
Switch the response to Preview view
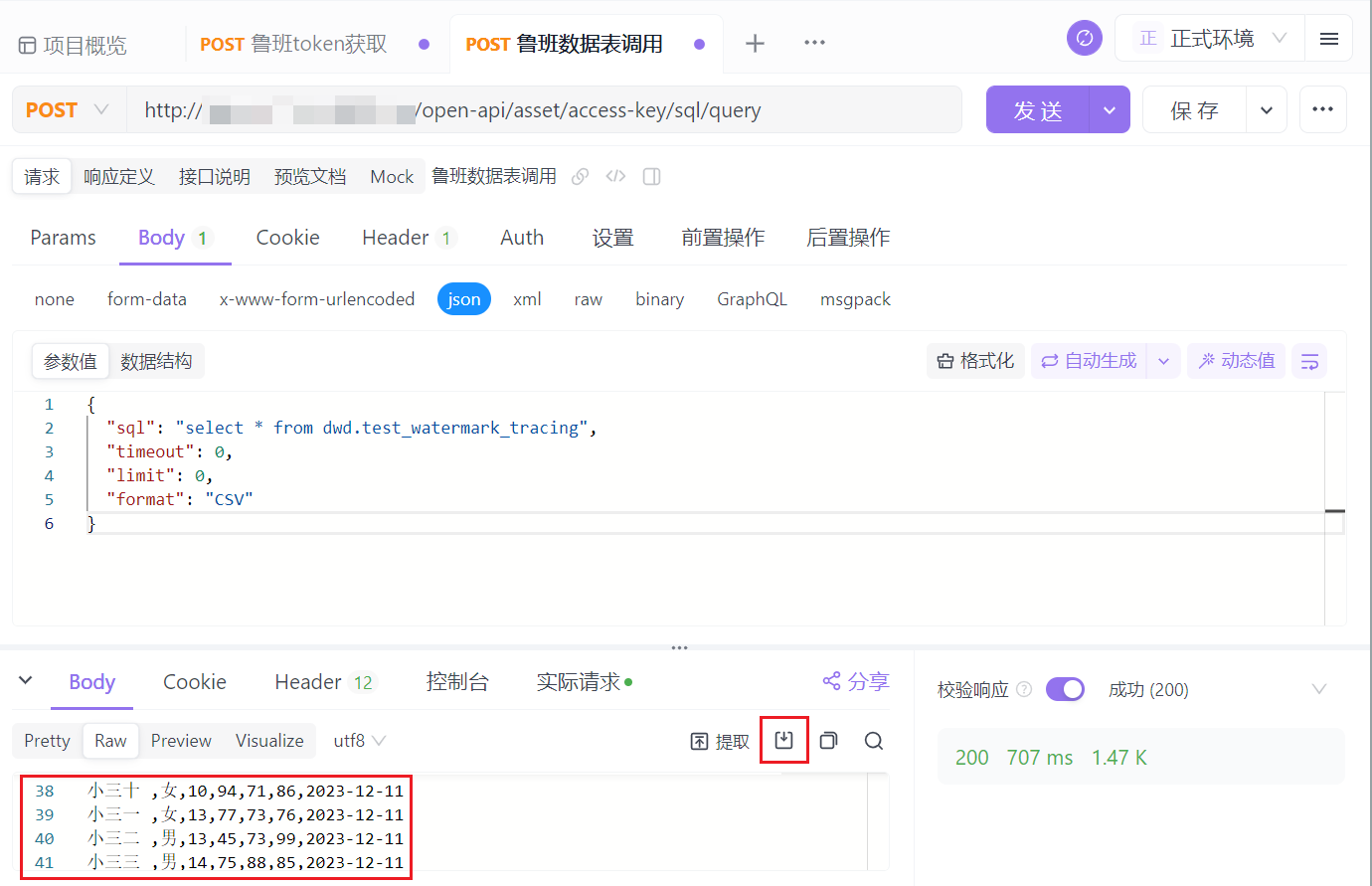point(181,741)
